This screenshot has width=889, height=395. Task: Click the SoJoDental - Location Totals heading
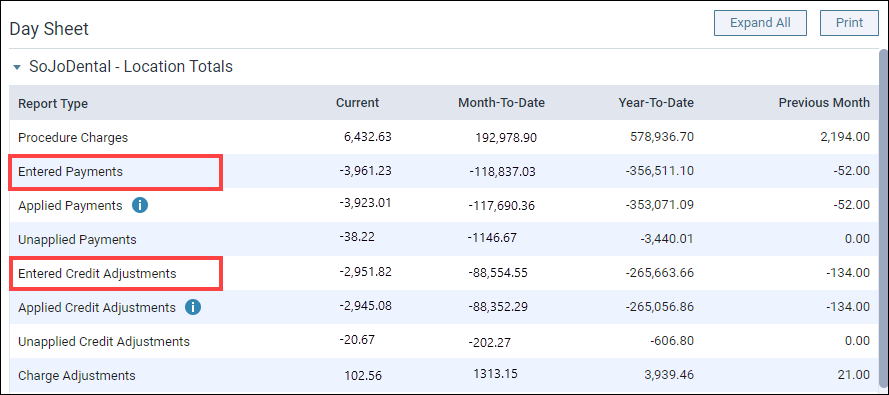131,67
